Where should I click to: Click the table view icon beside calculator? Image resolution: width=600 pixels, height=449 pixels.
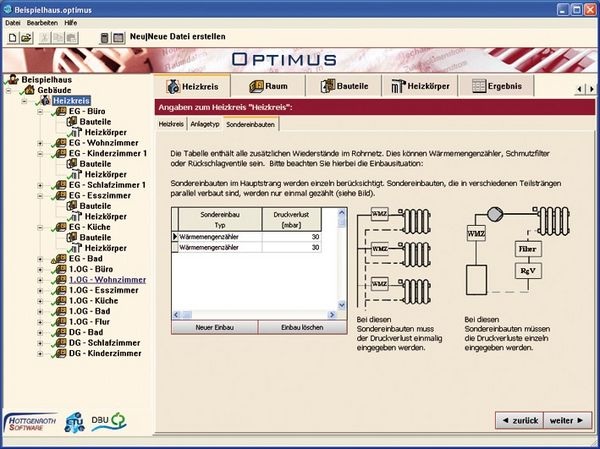117,38
